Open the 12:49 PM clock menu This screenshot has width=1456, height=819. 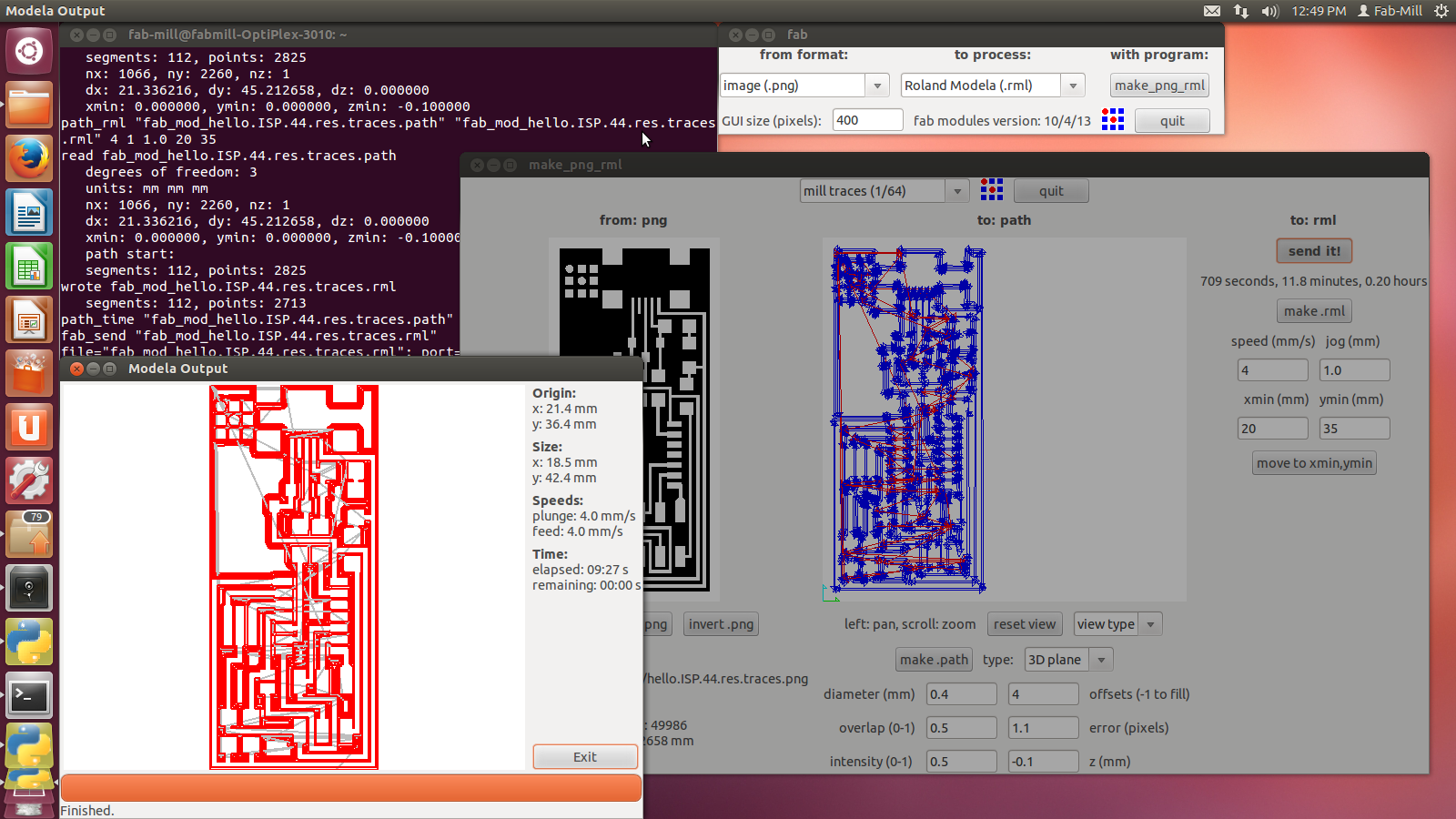1319,11
